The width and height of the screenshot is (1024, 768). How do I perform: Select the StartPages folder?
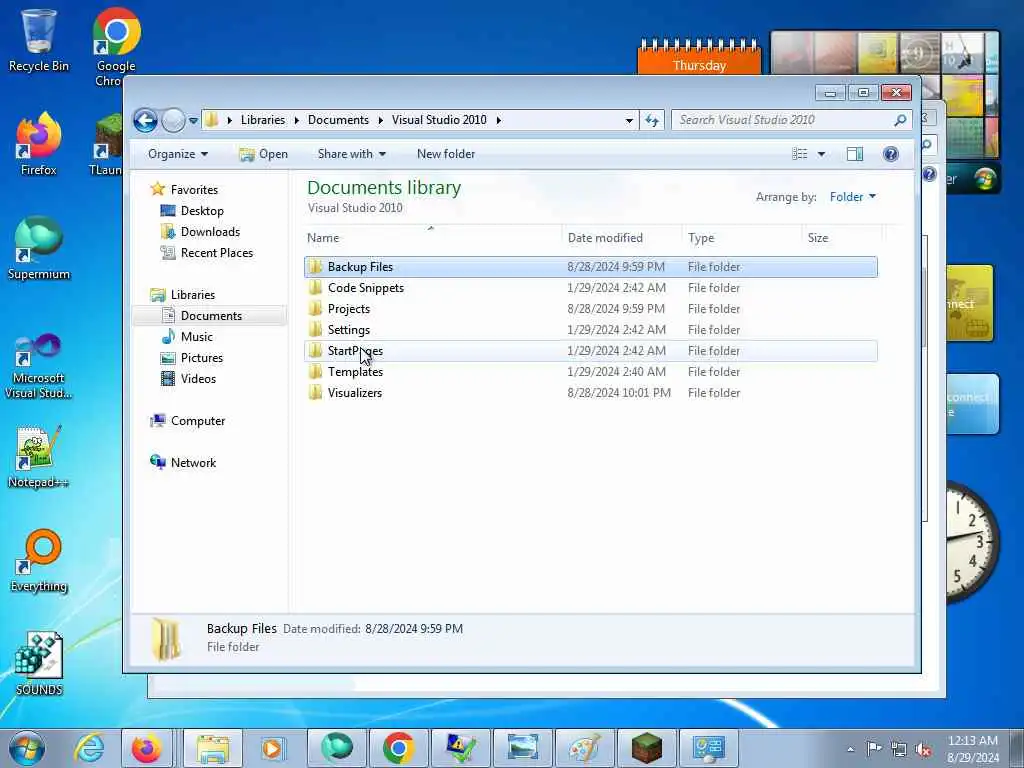point(590,351)
